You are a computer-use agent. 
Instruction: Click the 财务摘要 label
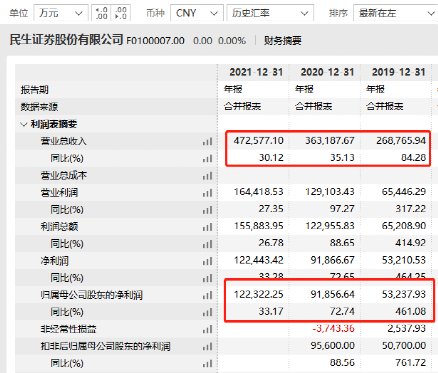(283, 41)
